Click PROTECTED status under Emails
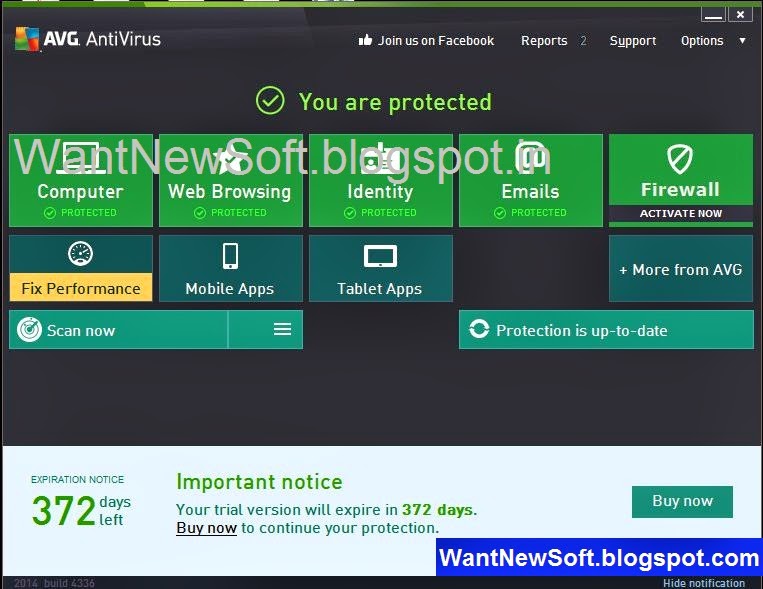 pos(530,213)
